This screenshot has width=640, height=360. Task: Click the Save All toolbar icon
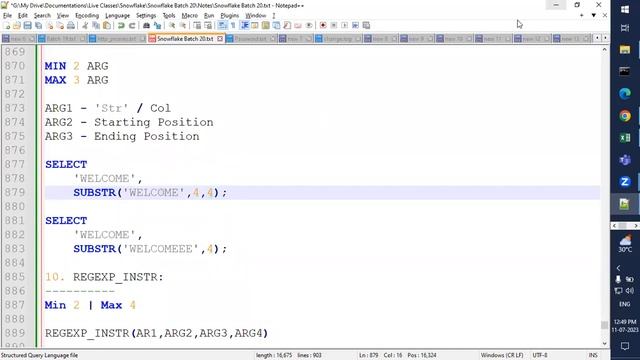point(38,25)
